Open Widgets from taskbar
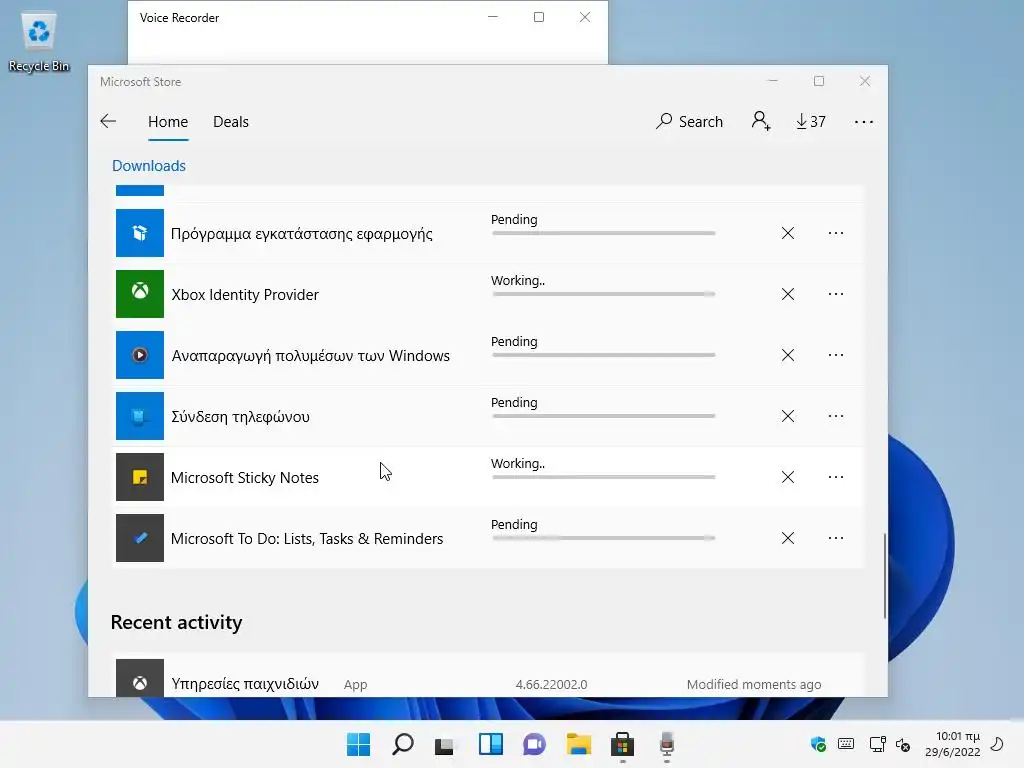The image size is (1024, 768). 490,744
